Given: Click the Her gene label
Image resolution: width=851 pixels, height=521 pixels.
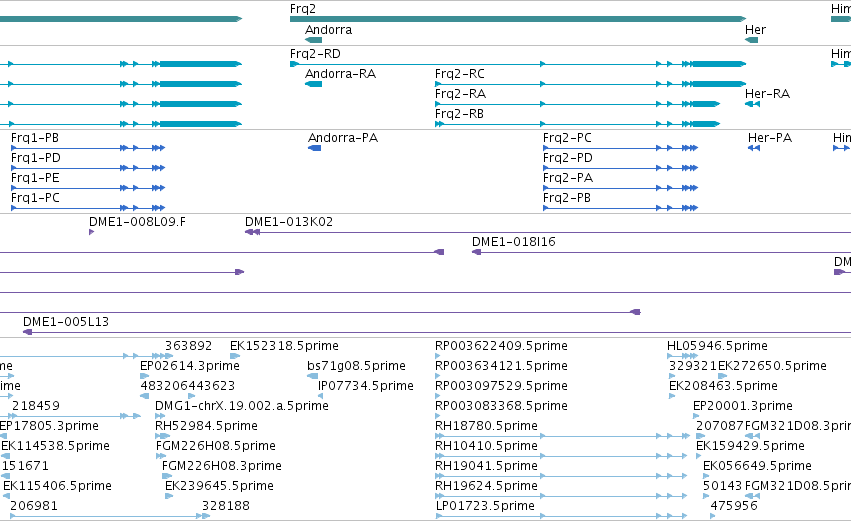Looking at the screenshot, I should 755,30.
